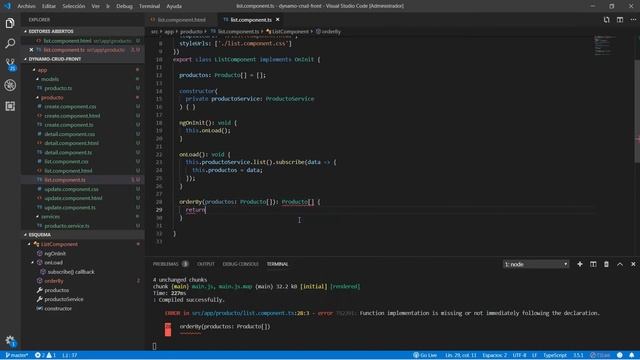640x360 pixels.
Task: Open producto.service.ts file
Action: (67, 226)
